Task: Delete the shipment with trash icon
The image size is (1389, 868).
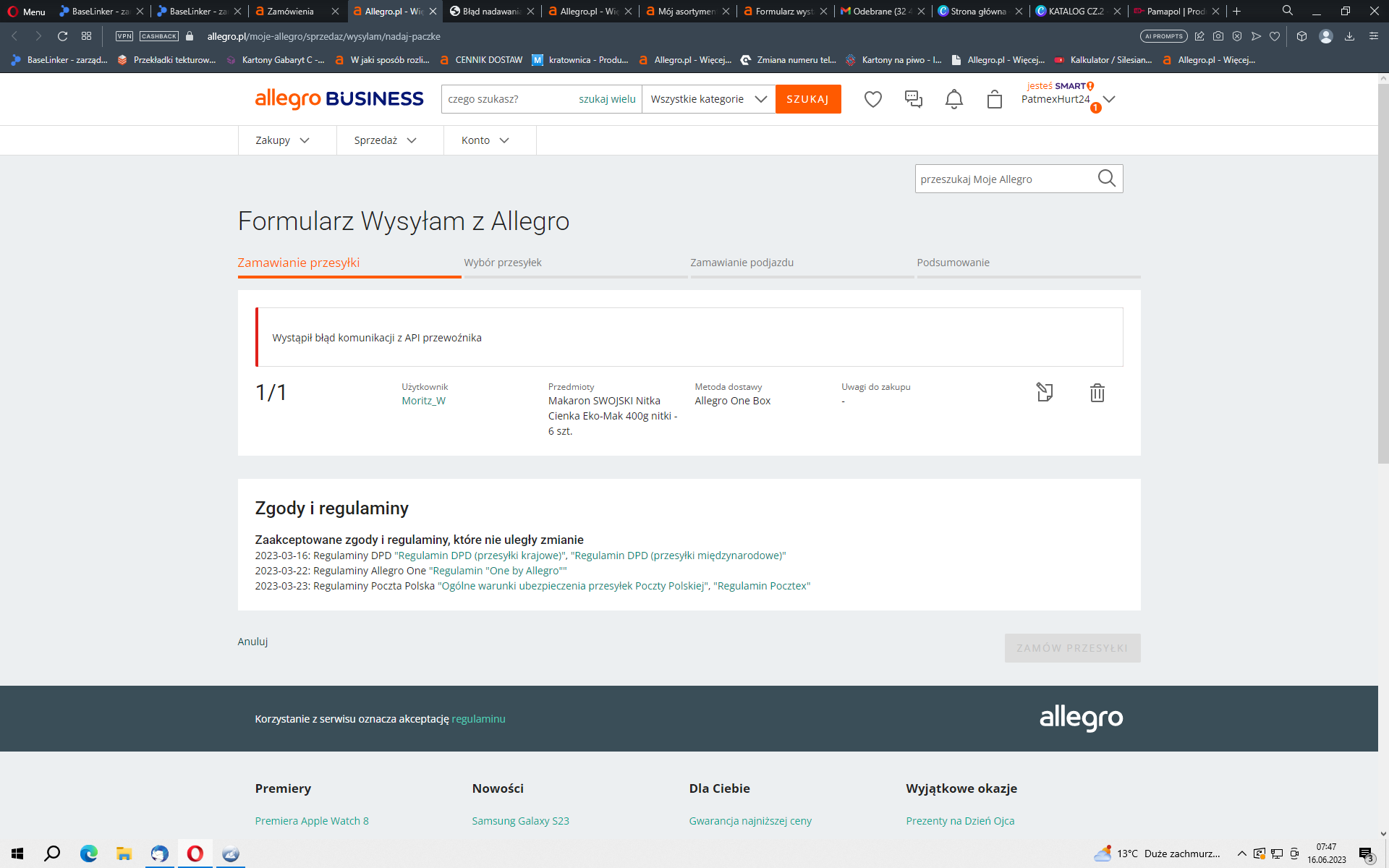Action: pyautogui.click(x=1097, y=392)
